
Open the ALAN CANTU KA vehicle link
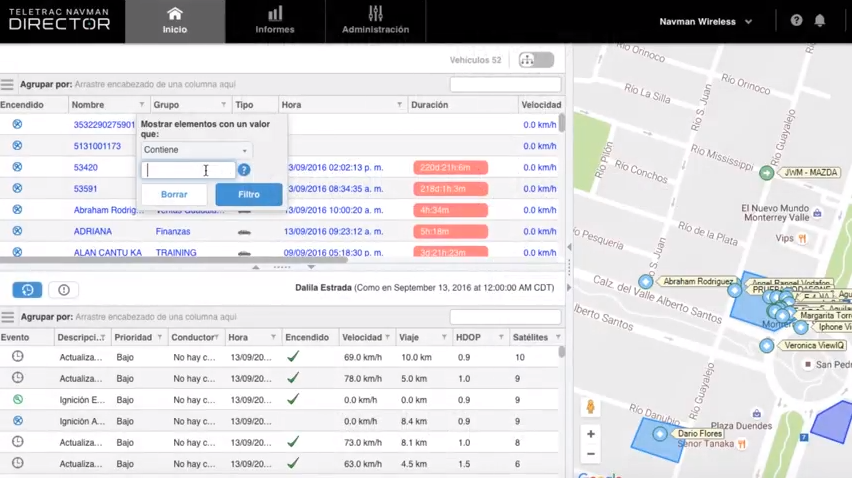pos(107,253)
